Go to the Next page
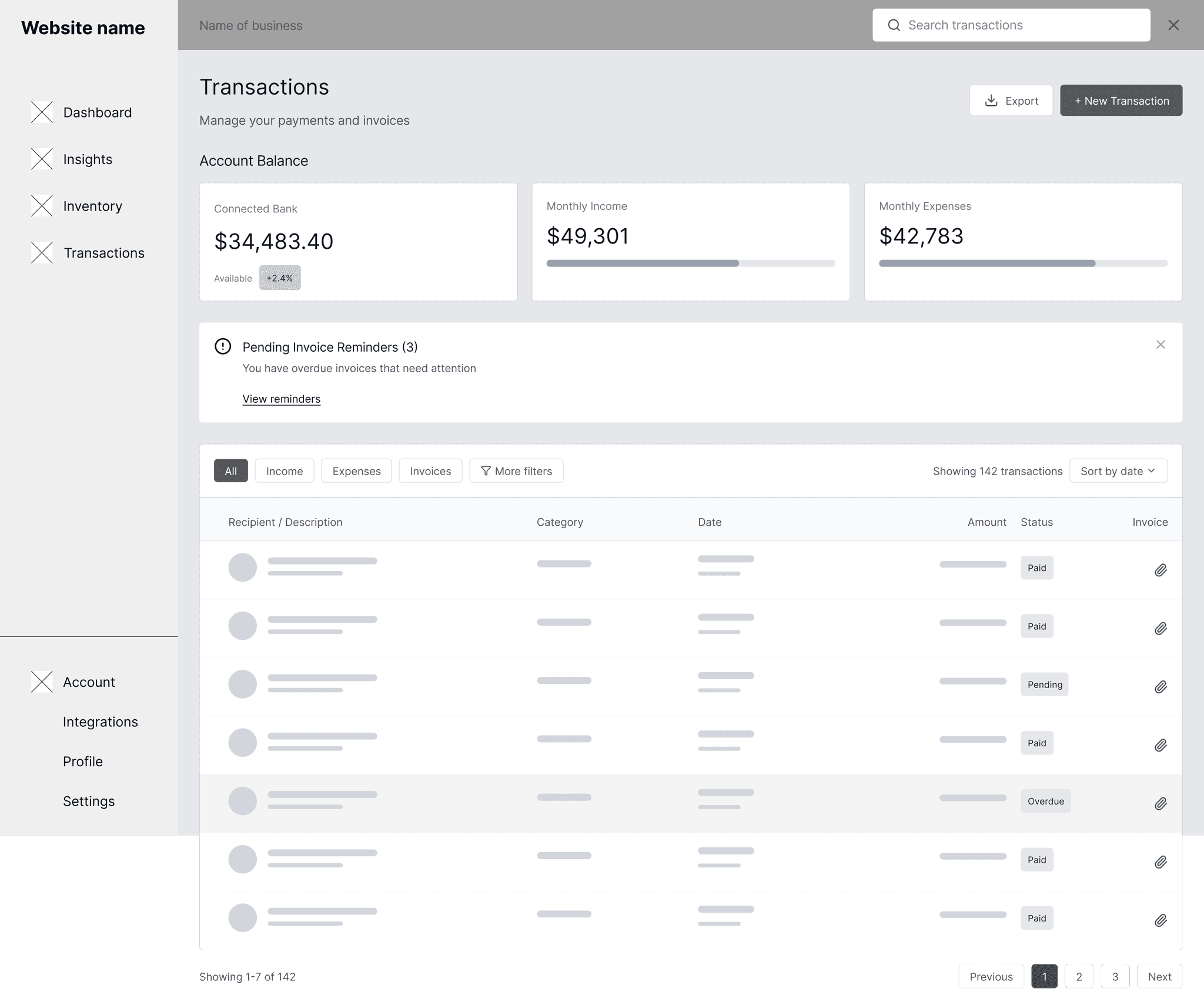The height and width of the screenshot is (1005, 1204). pos(1159,977)
